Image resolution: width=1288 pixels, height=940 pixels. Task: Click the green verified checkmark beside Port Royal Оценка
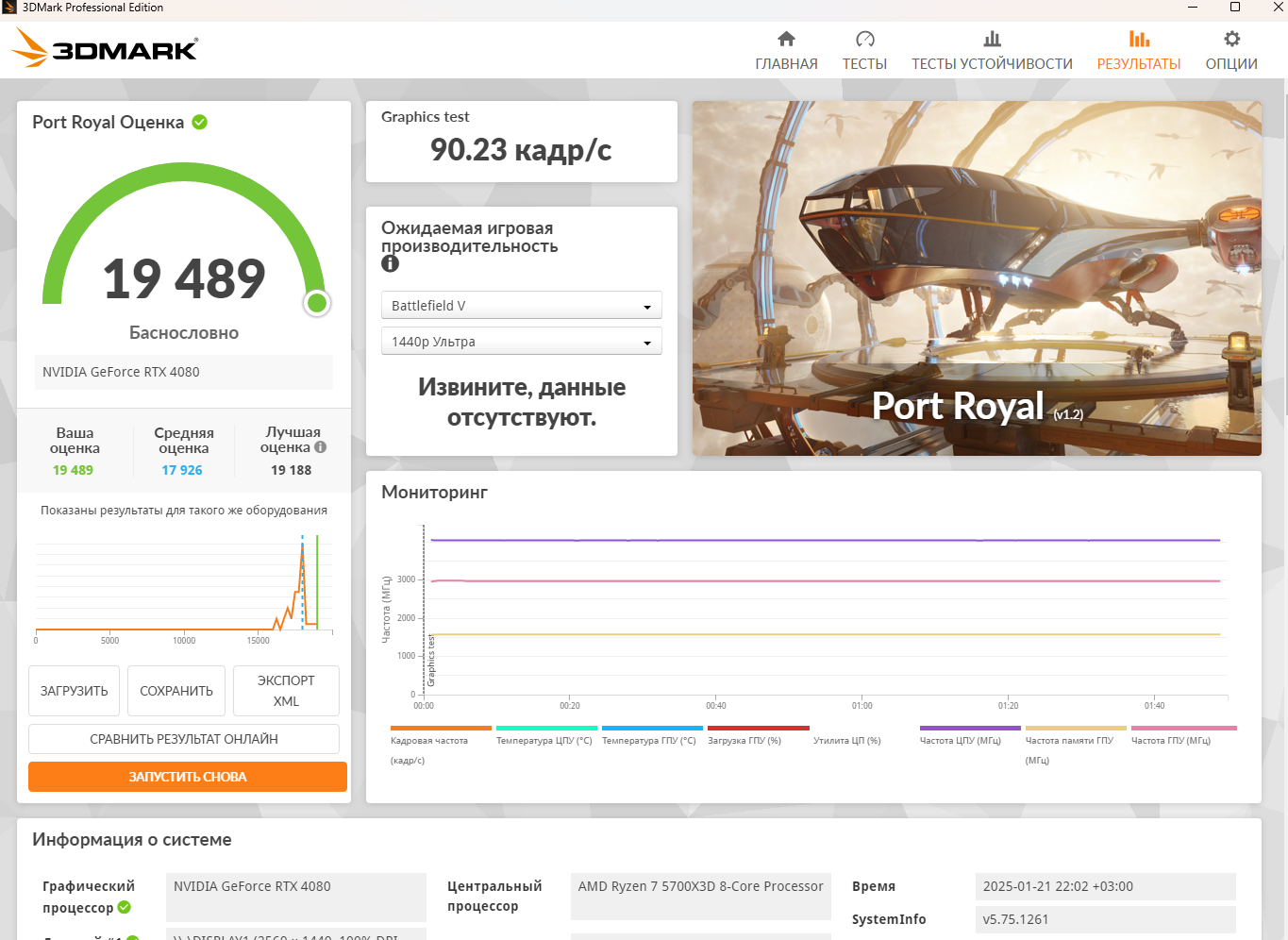[x=200, y=122]
